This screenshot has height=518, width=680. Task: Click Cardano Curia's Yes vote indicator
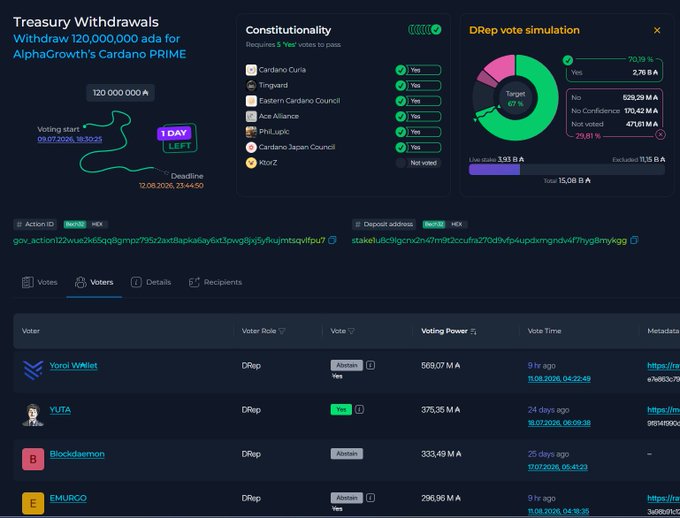[418, 70]
